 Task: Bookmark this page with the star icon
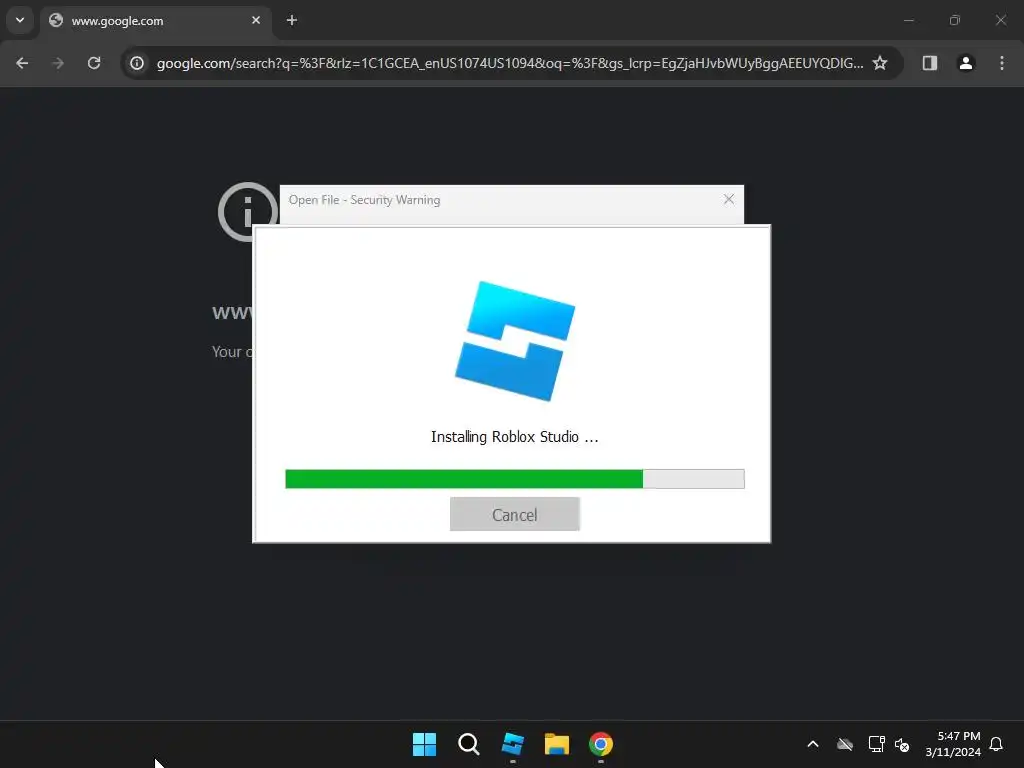[880, 63]
